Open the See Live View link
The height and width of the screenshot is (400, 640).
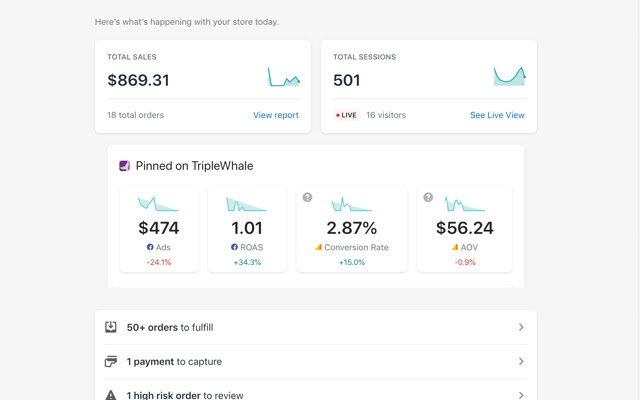pyautogui.click(x=497, y=115)
